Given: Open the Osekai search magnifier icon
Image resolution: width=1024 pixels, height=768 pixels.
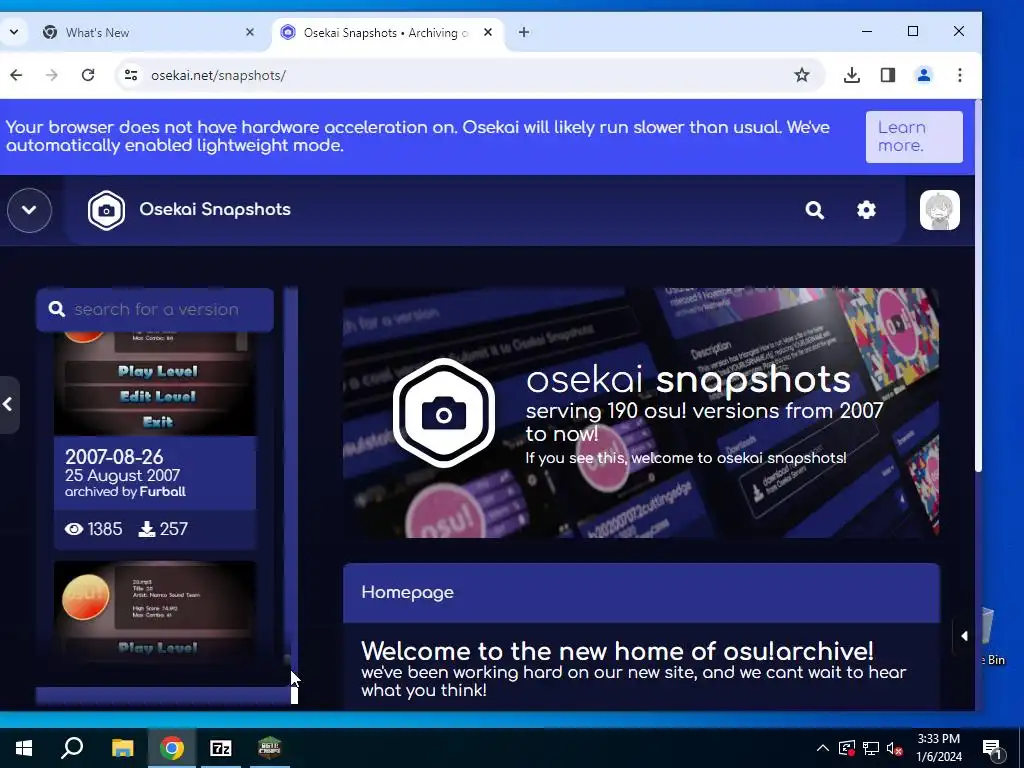Looking at the screenshot, I should click(x=814, y=210).
